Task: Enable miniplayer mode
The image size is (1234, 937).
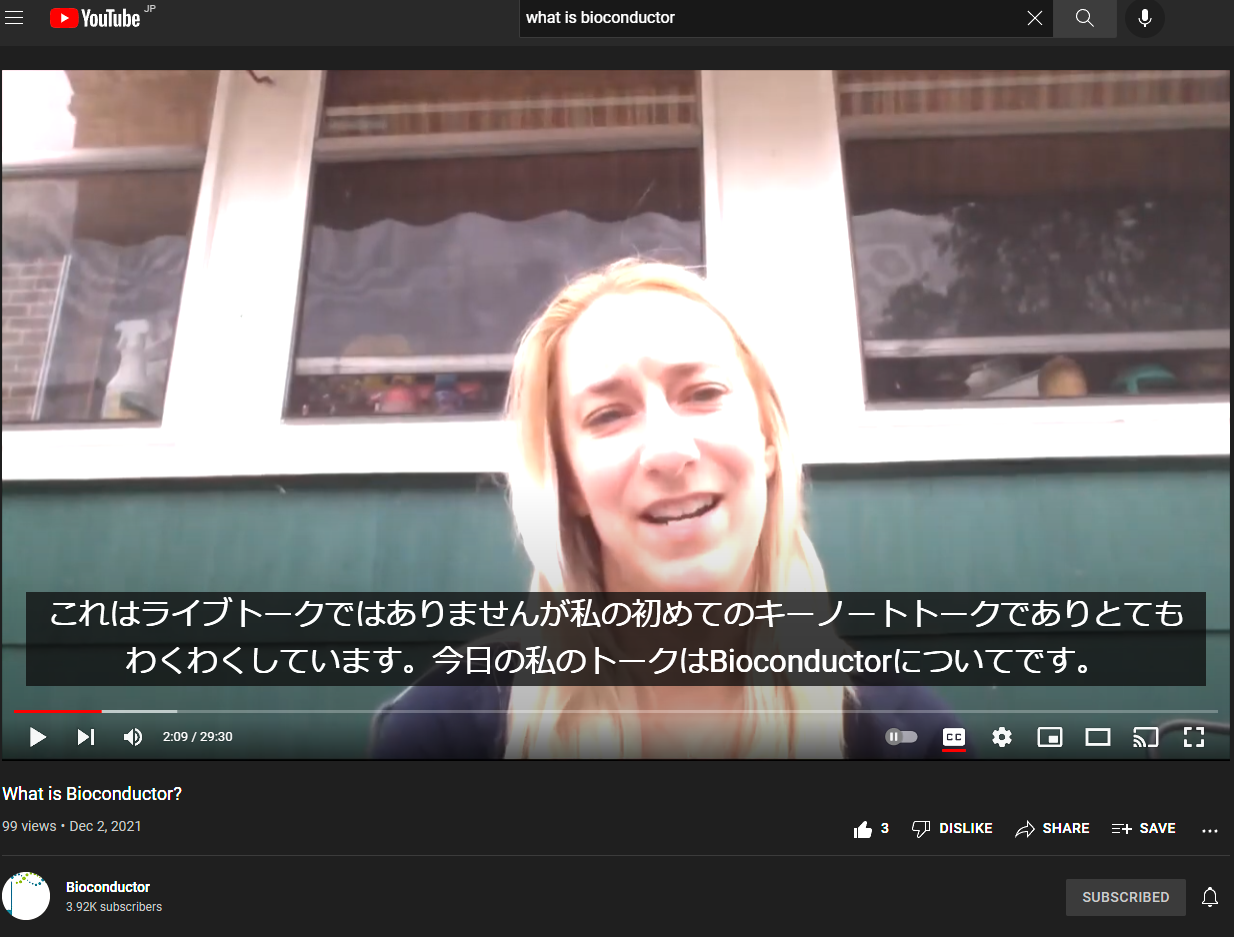Action: click(1050, 737)
